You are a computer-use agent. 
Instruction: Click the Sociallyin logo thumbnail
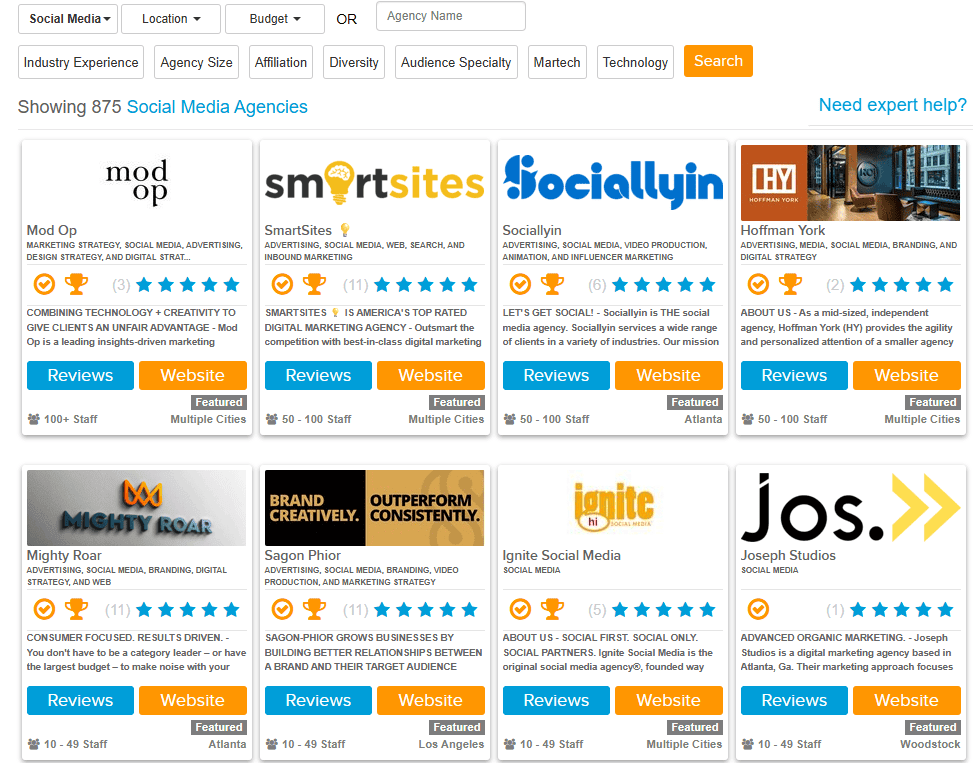click(x=613, y=182)
